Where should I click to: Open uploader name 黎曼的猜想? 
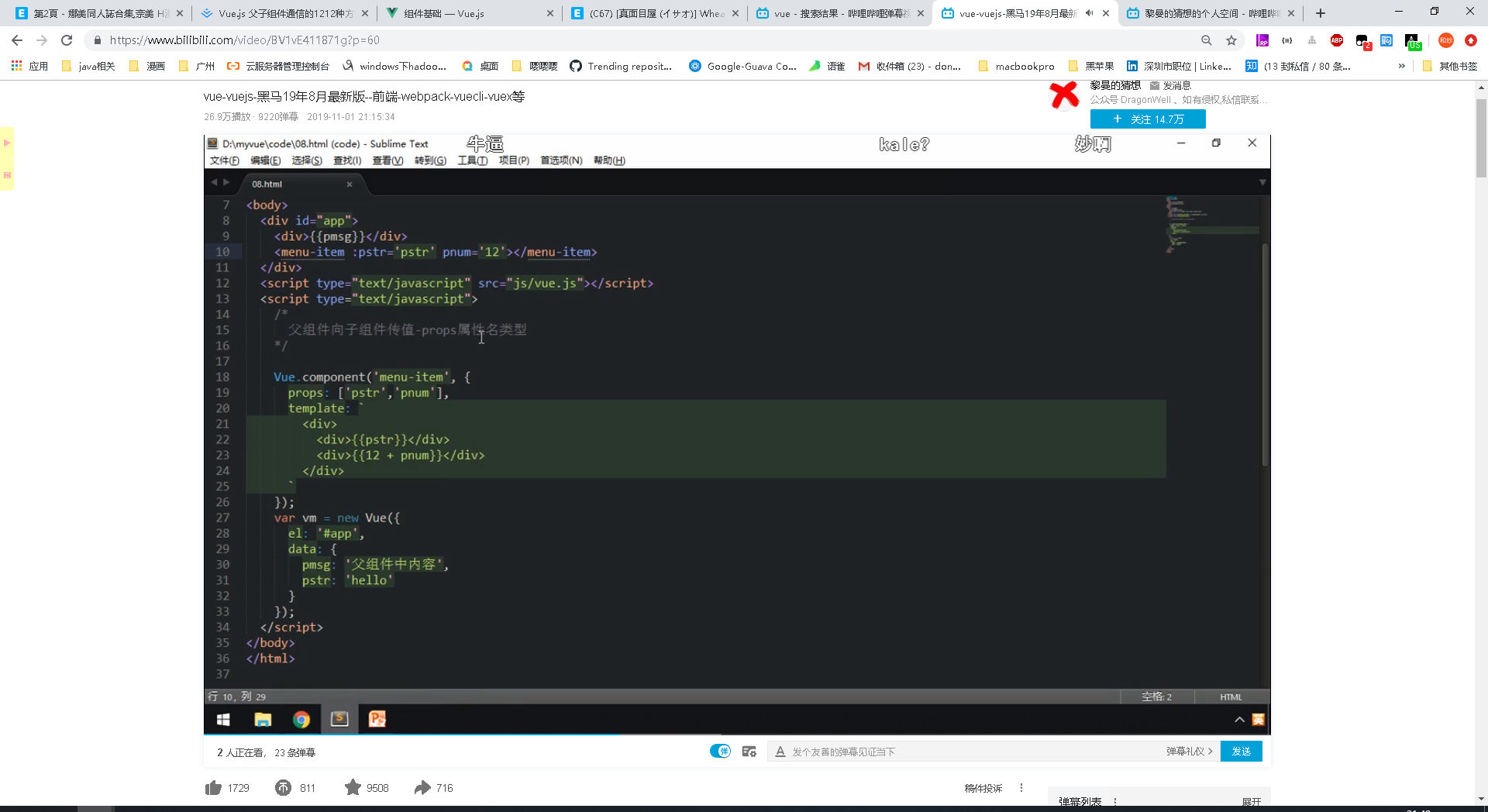1115,85
